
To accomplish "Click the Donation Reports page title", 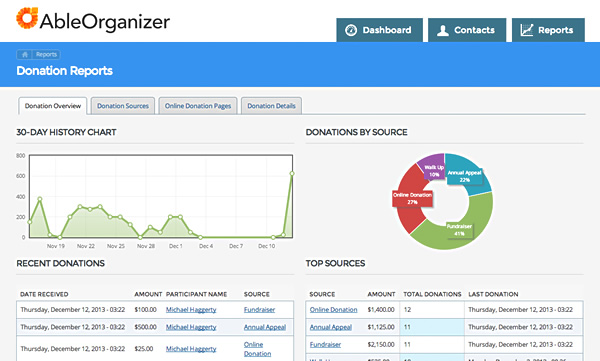I will (64, 71).
